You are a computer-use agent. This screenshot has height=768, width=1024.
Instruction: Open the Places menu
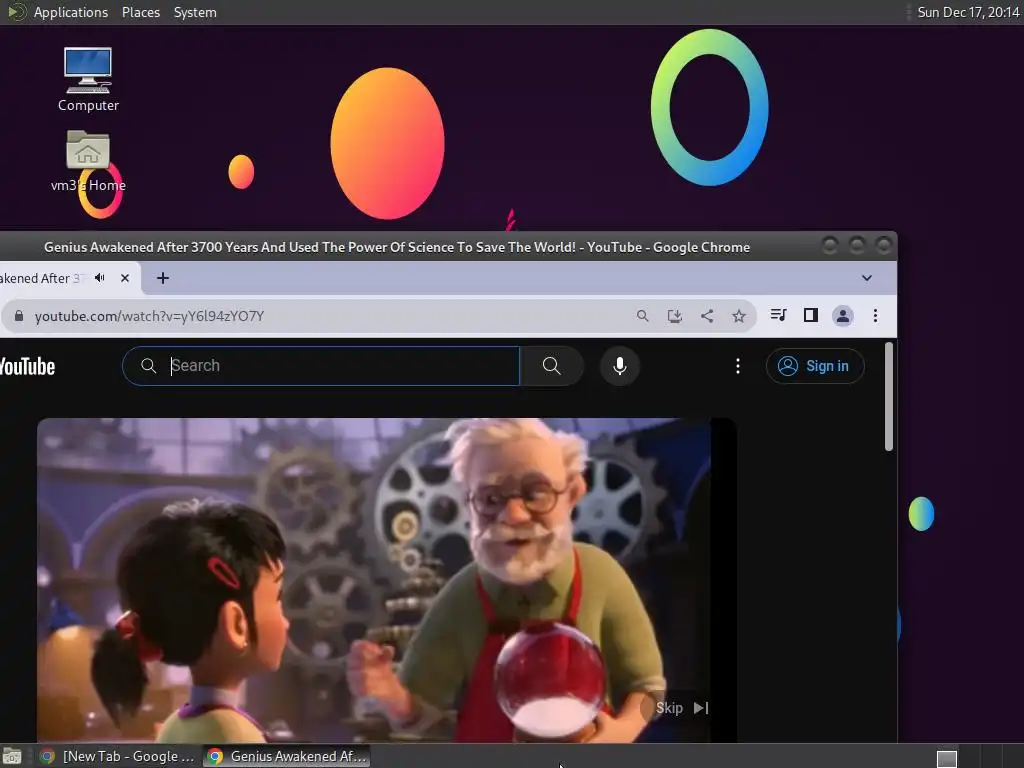point(141,12)
